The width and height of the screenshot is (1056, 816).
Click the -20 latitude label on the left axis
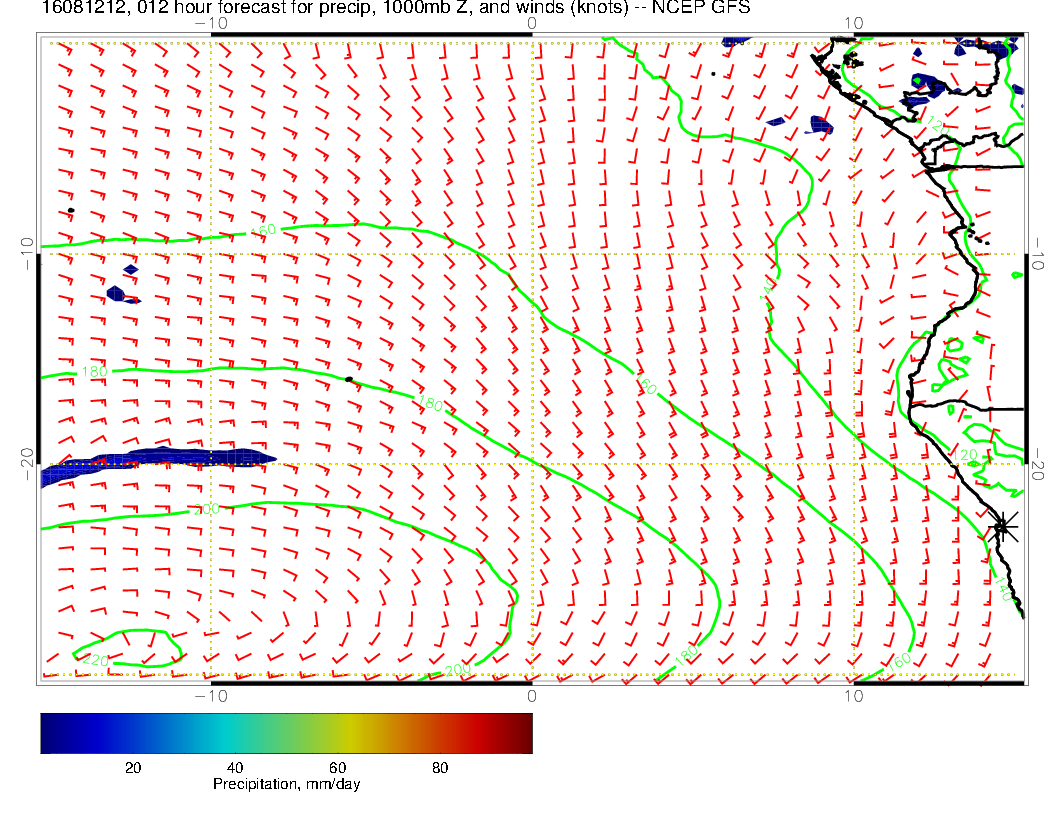click(27, 463)
